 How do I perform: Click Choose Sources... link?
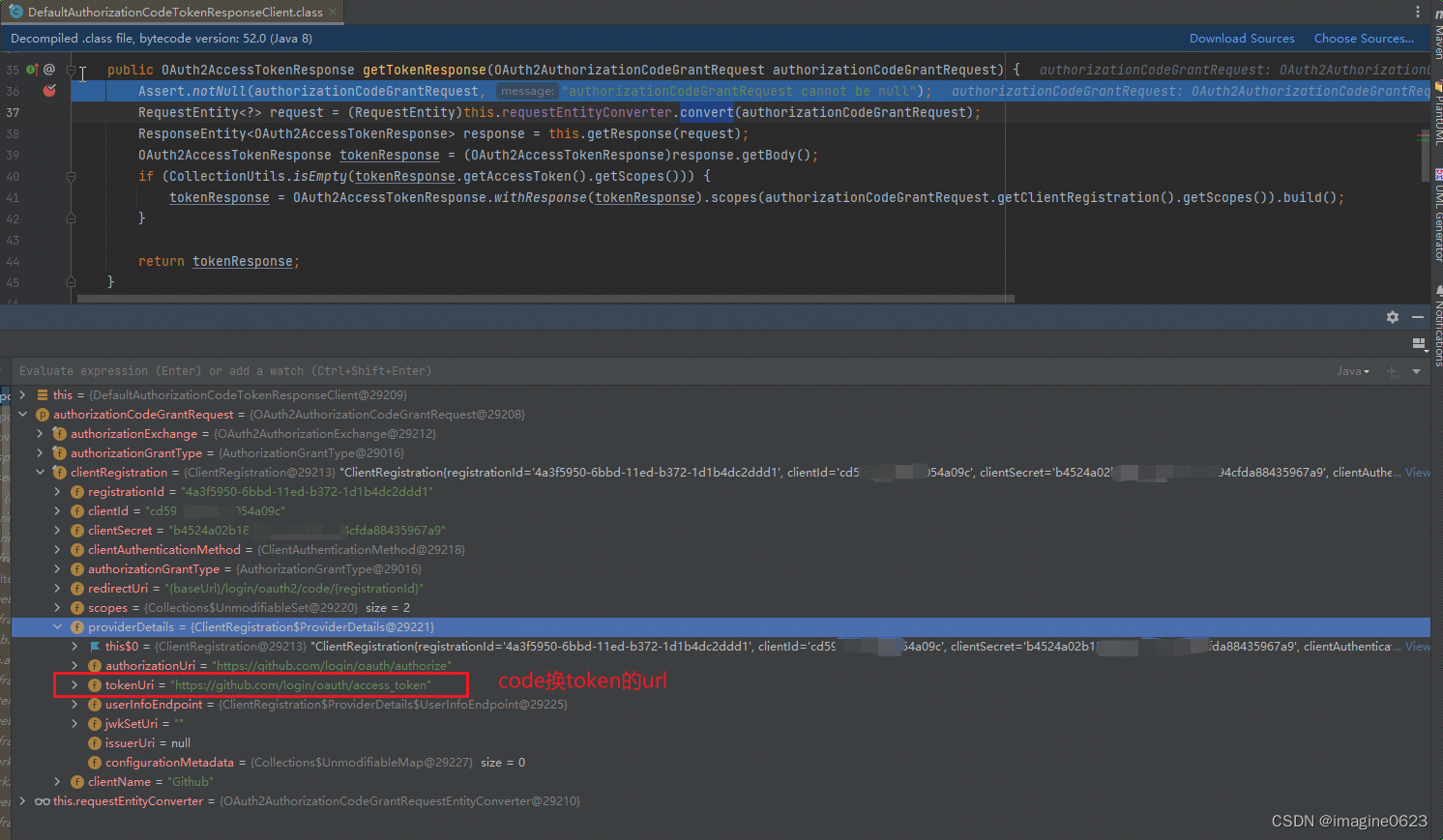(x=1364, y=39)
